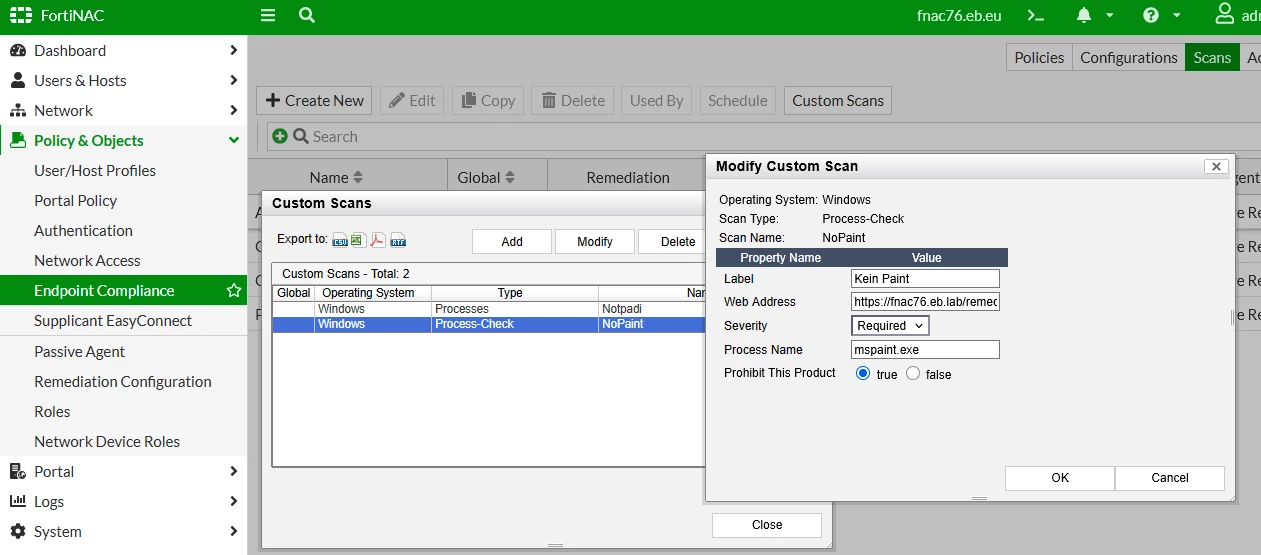This screenshot has height=555, width=1261.
Task: Click Close in Custom Scans dialog
Action: click(767, 525)
